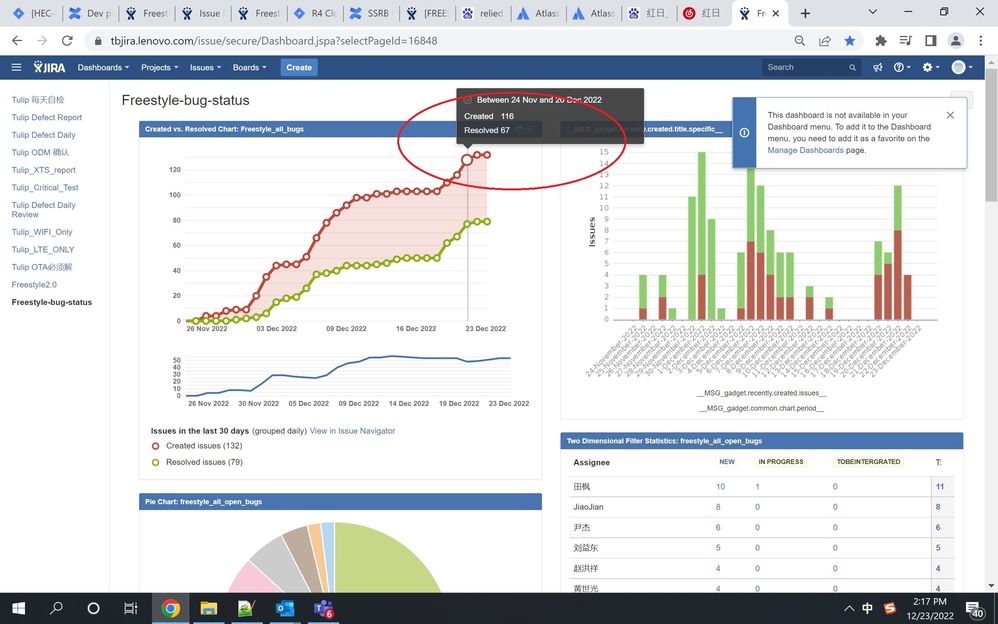Open the Jira feedback megaphone icon

878,67
